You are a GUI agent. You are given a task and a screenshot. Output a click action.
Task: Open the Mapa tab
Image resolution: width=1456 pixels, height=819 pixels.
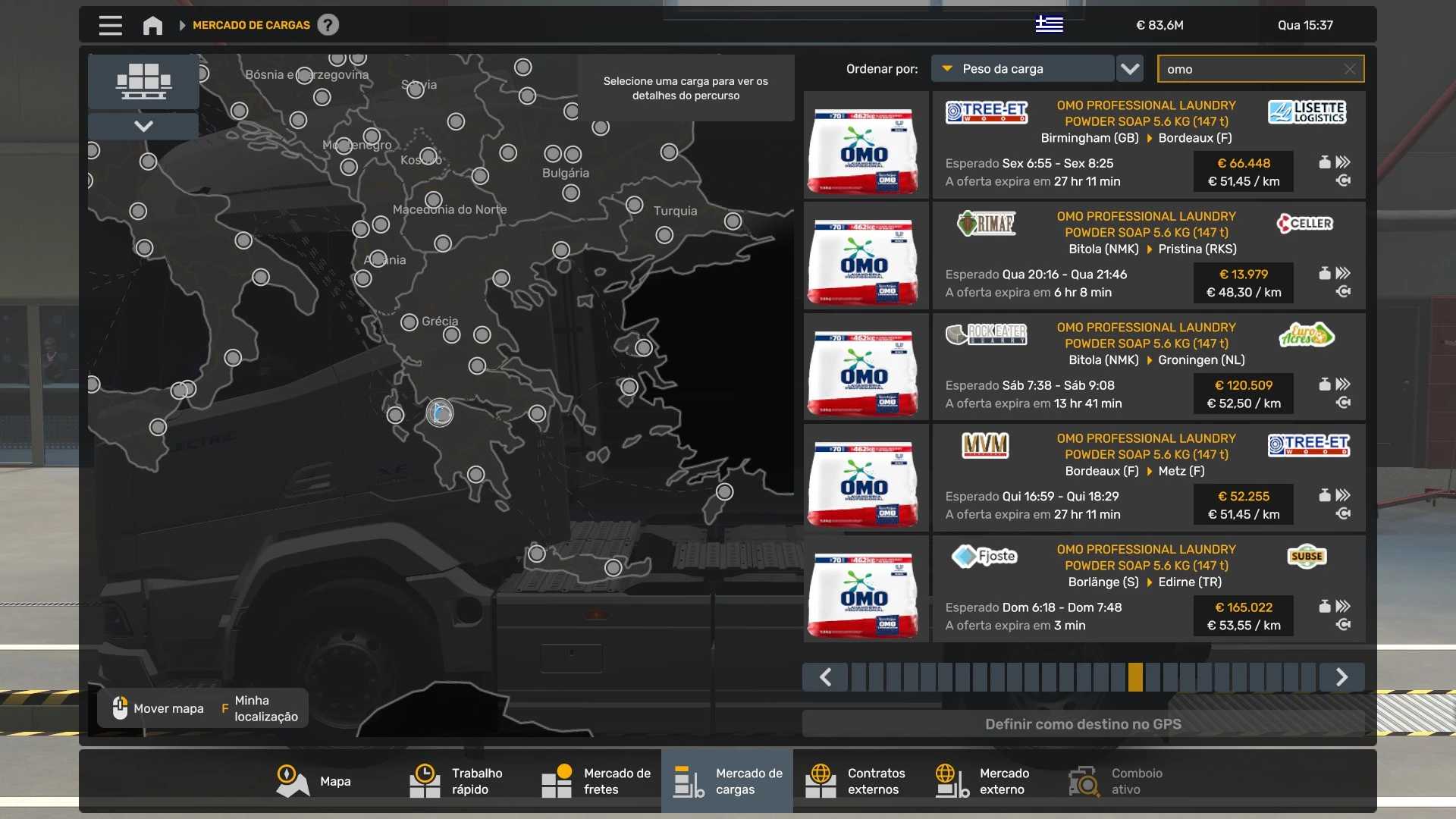pyautogui.click(x=312, y=781)
